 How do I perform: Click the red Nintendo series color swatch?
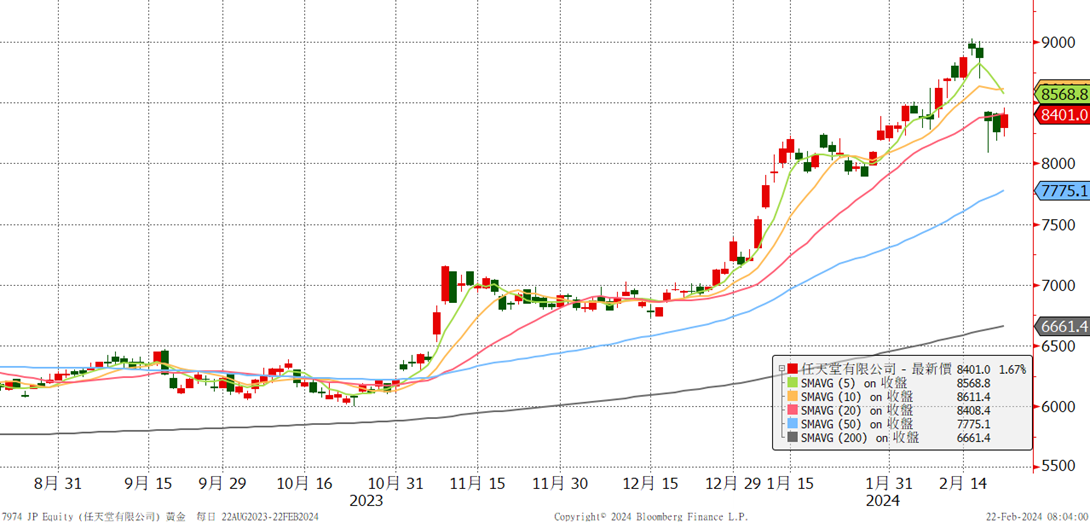(x=793, y=369)
